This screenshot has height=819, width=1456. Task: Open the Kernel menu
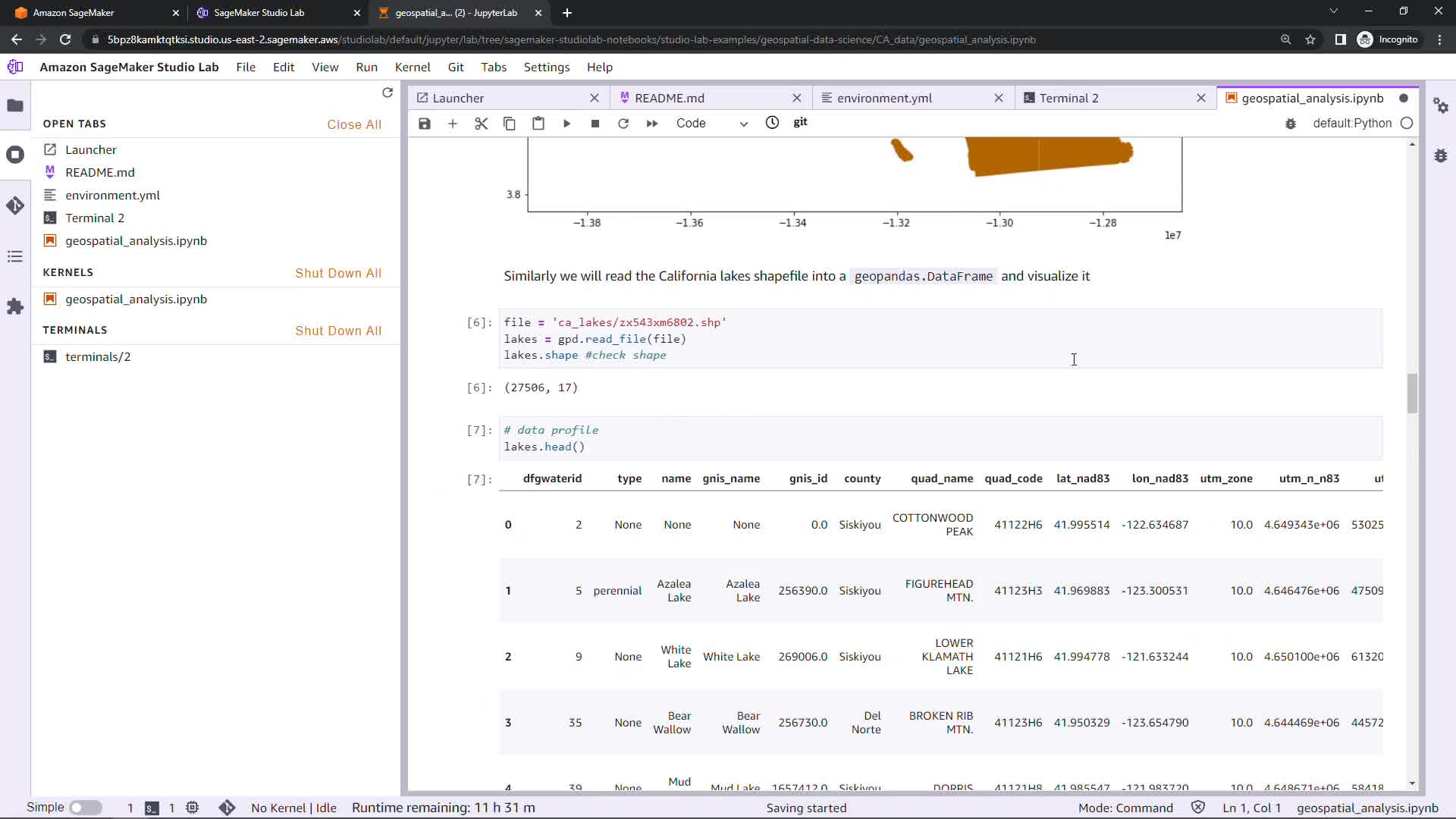tap(413, 67)
